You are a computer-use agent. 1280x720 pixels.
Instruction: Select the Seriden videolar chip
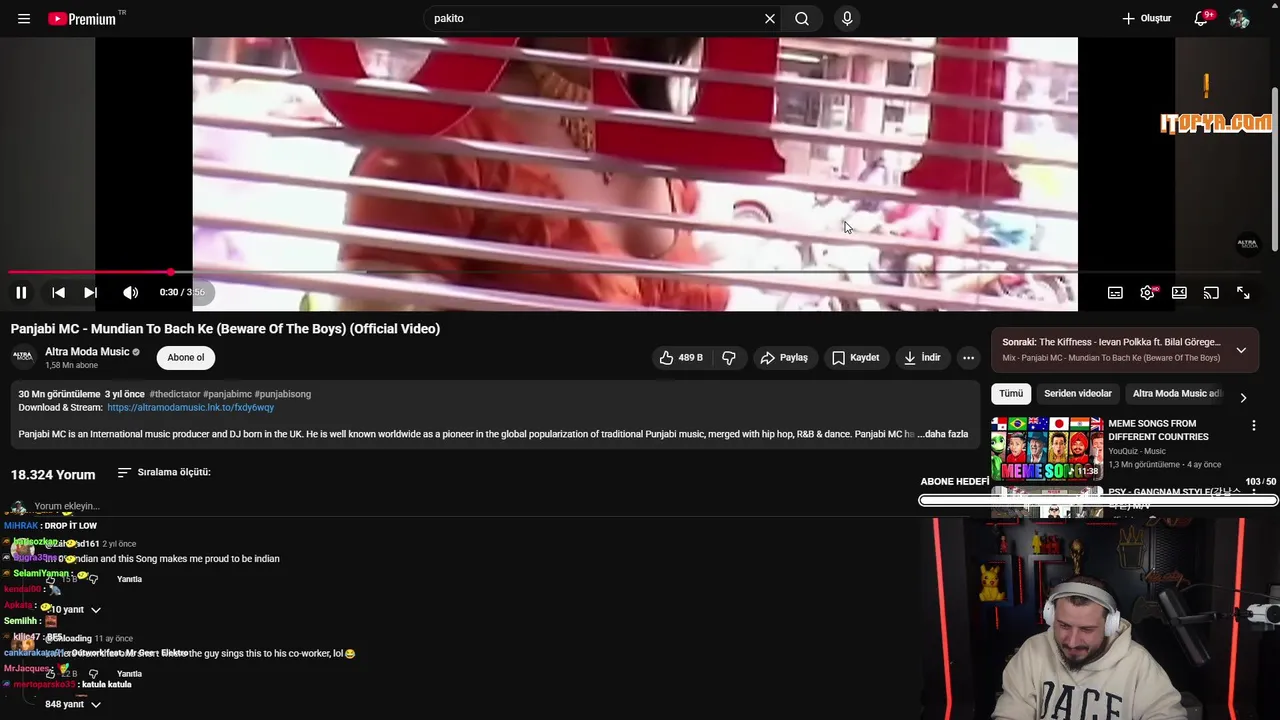point(1078,394)
